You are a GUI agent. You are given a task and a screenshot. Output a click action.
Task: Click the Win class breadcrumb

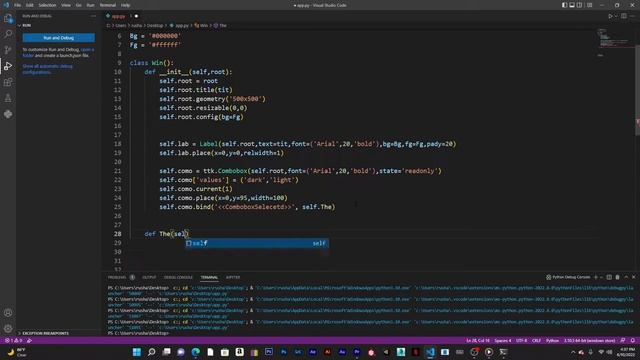pyautogui.click(x=201, y=25)
